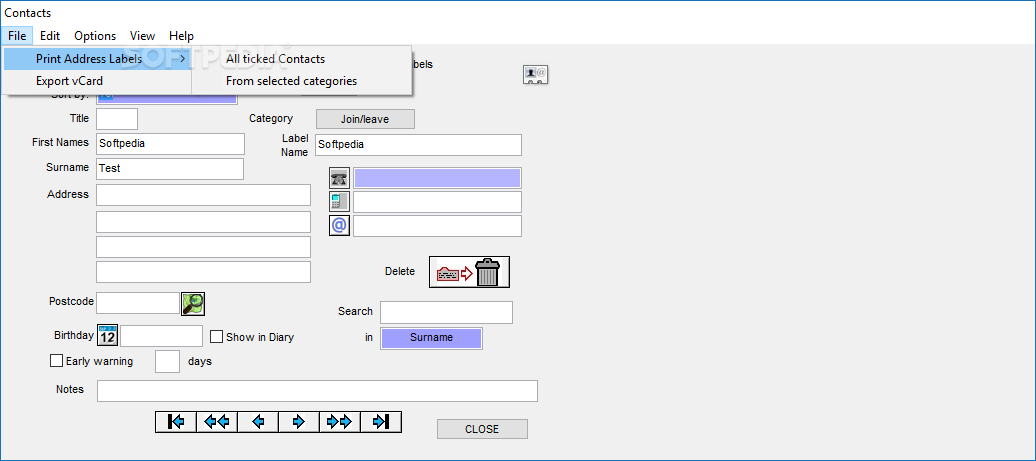This screenshot has height=461, width=1036.
Task: Go to the last contact record
Action: pos(380,422)
